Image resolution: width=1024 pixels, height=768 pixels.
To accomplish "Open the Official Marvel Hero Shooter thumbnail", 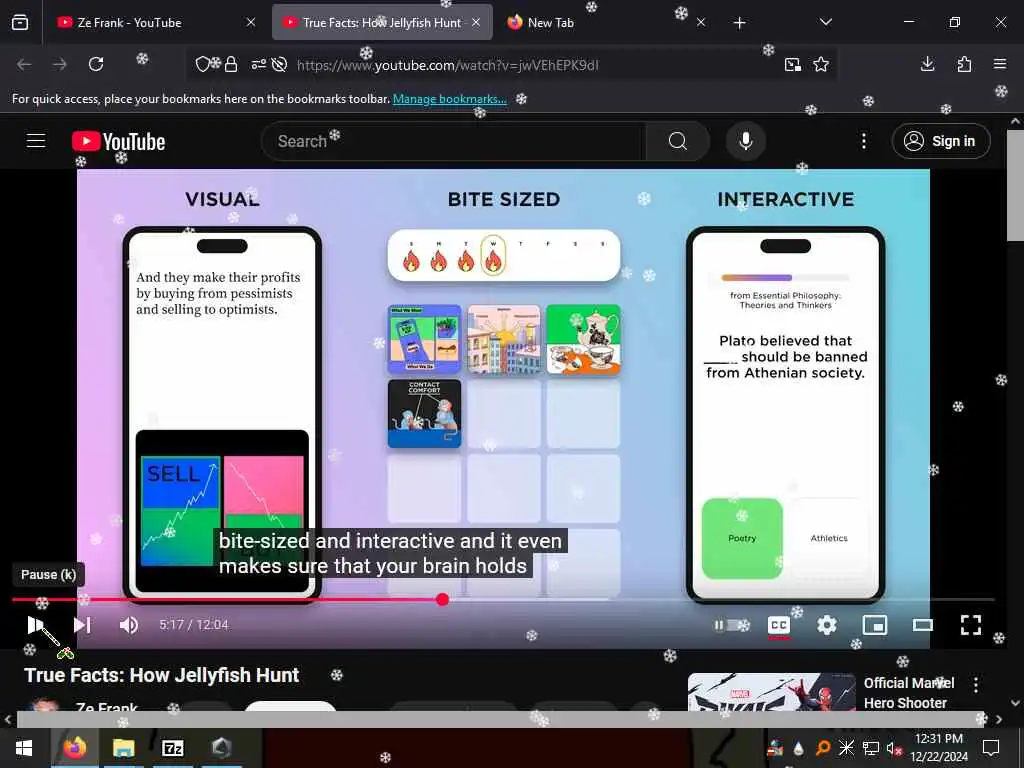I will [772, 692].
